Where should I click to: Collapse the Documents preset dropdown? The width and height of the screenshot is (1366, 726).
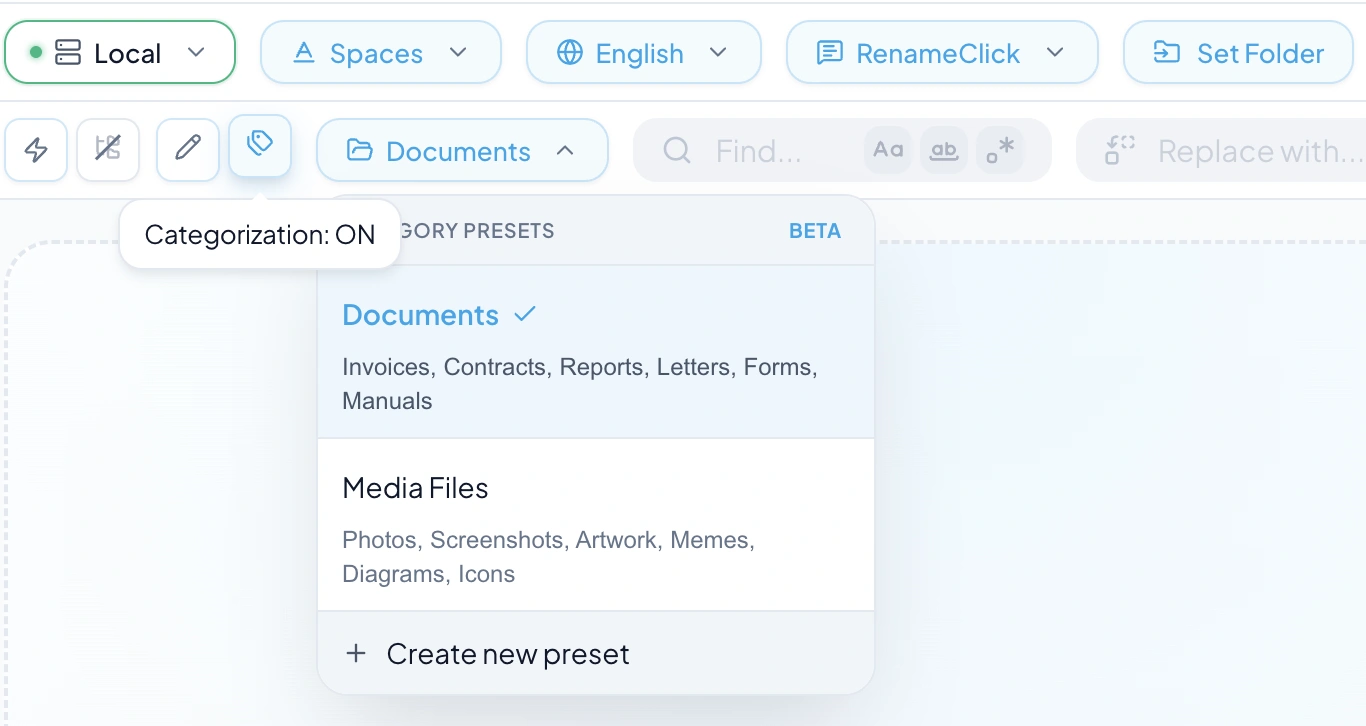point(566,150)
